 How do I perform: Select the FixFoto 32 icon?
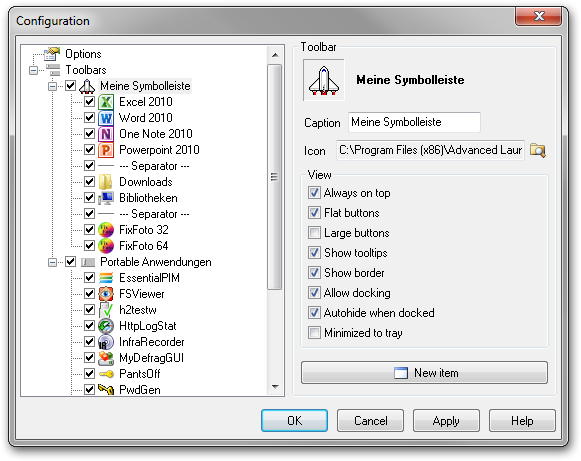(x=106, y=230)
